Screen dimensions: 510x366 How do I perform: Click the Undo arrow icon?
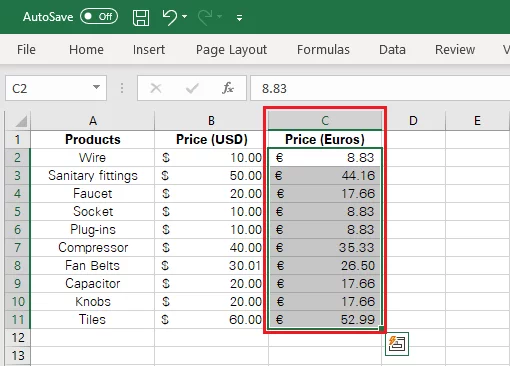point(170,17)
